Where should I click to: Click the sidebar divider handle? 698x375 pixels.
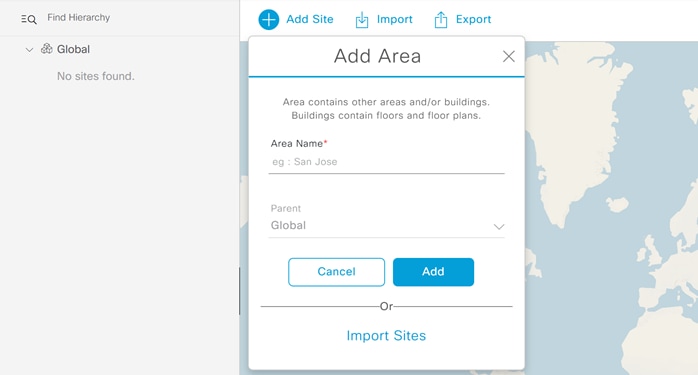pyautogui.click(x=239, y=291)
